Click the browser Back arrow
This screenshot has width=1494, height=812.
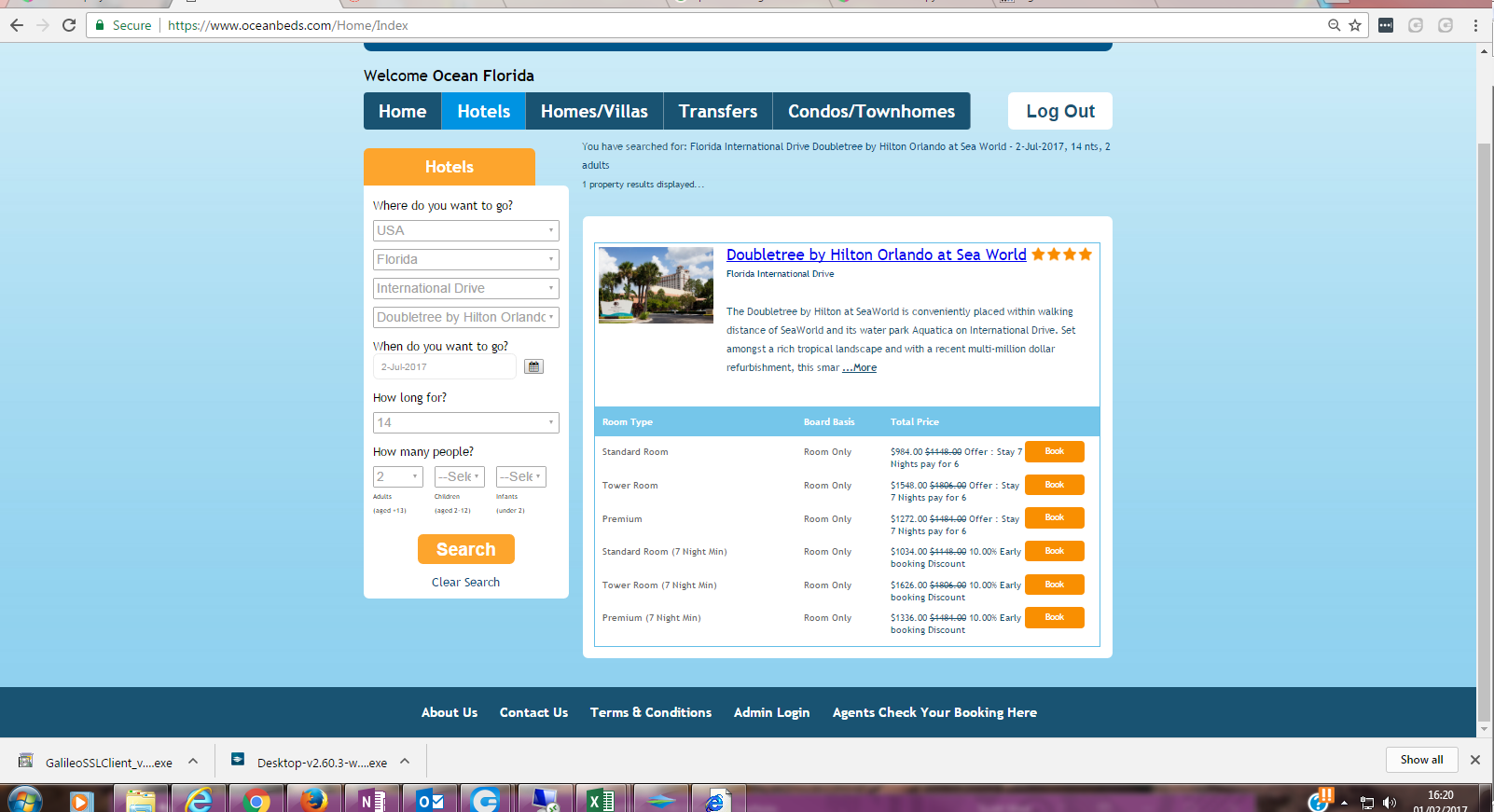[17, 25]
